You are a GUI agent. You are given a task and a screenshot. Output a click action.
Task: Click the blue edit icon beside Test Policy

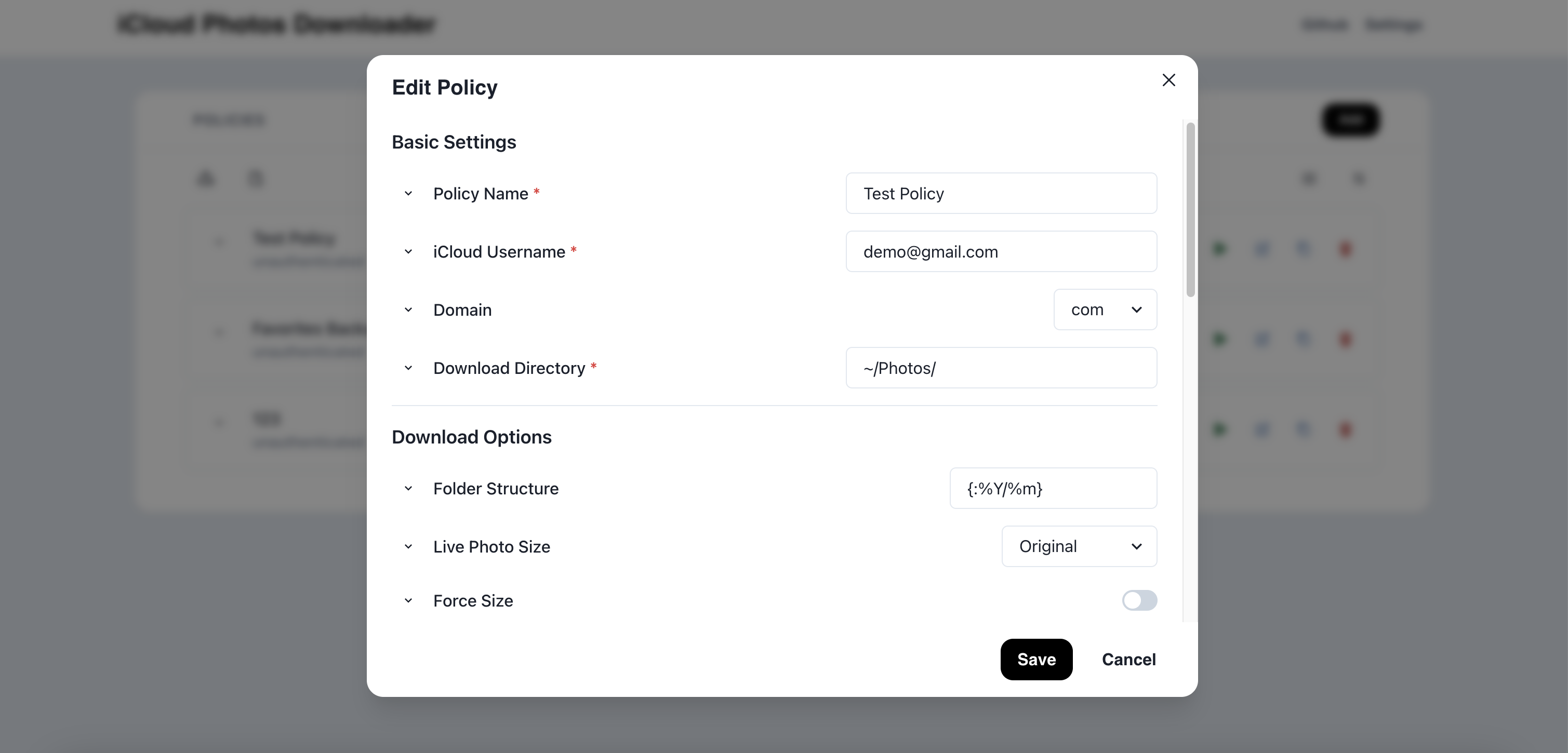1262,249
